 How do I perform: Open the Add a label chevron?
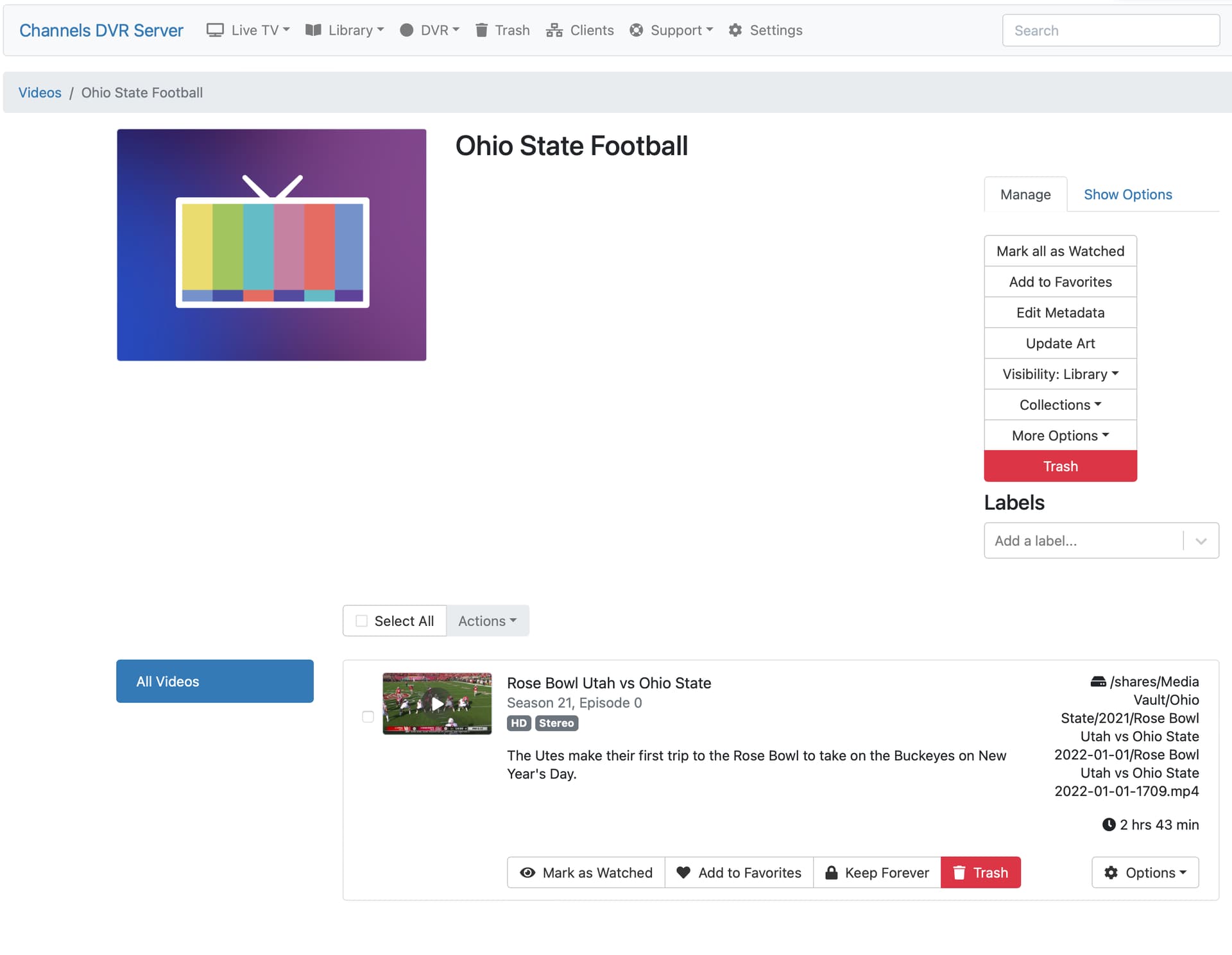(x=1201, y=541)
